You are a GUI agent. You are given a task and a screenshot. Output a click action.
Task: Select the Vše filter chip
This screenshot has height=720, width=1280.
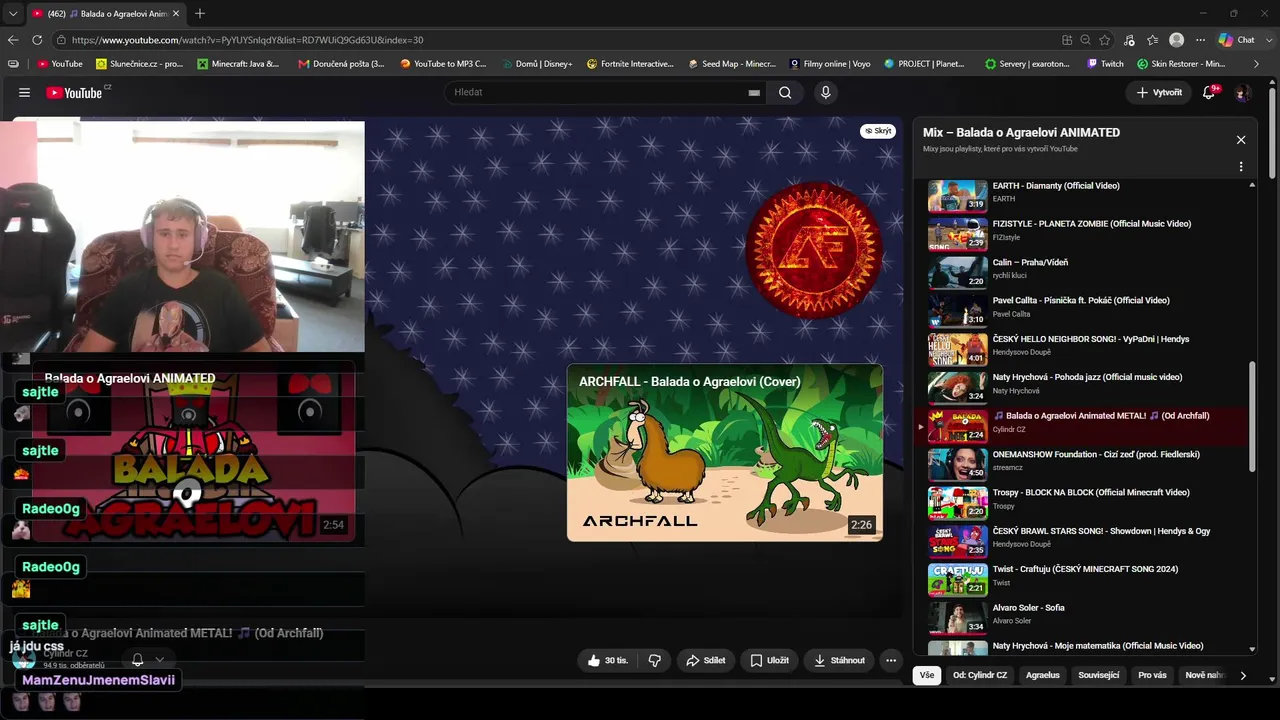point(927,675)
